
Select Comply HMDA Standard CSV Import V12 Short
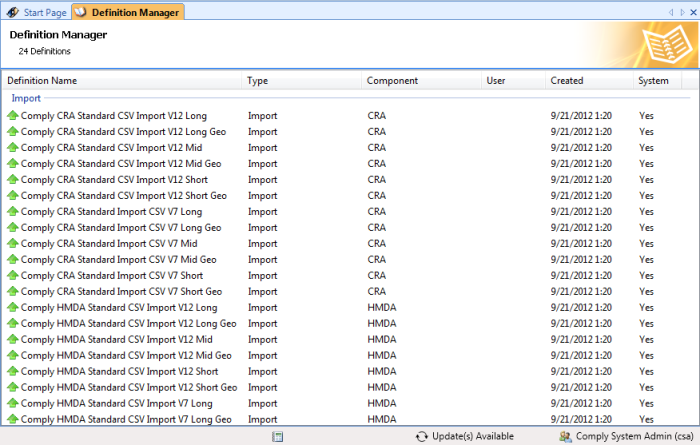tap(119, 371)
